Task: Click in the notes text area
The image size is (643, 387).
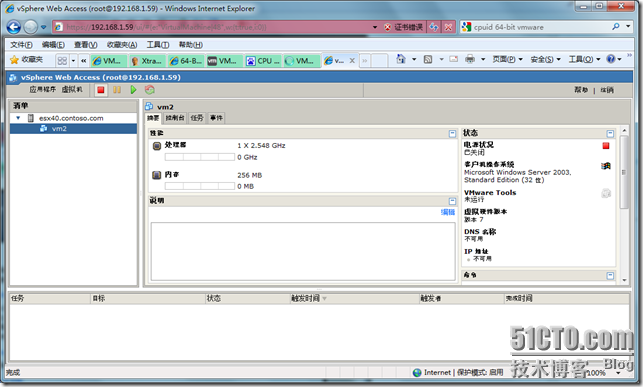Action: coord(303,251)
